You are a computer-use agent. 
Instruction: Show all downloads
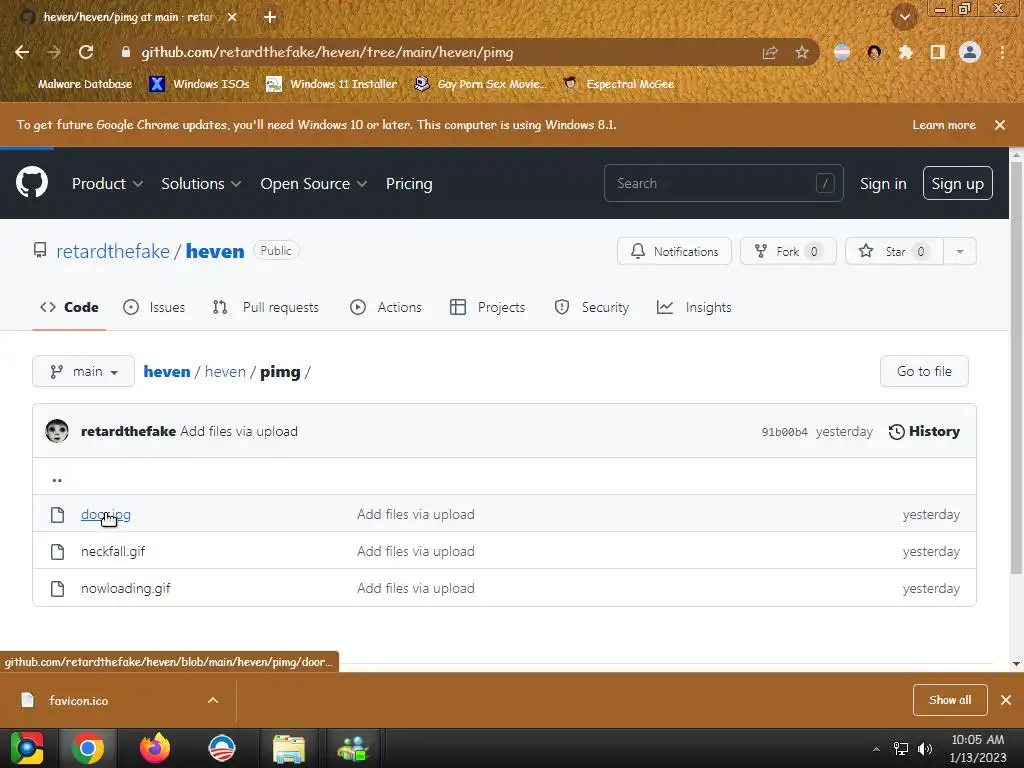coord(950,700)
